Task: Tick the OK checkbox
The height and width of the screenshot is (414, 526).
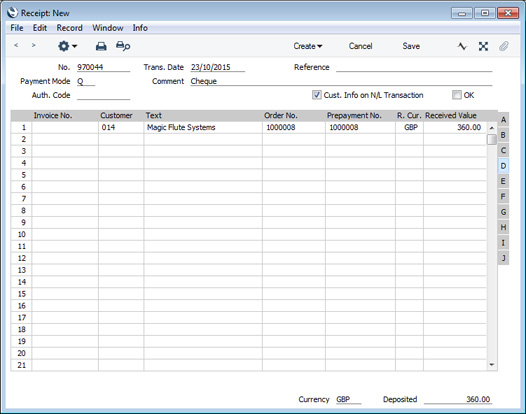Action: coord(456,95)
